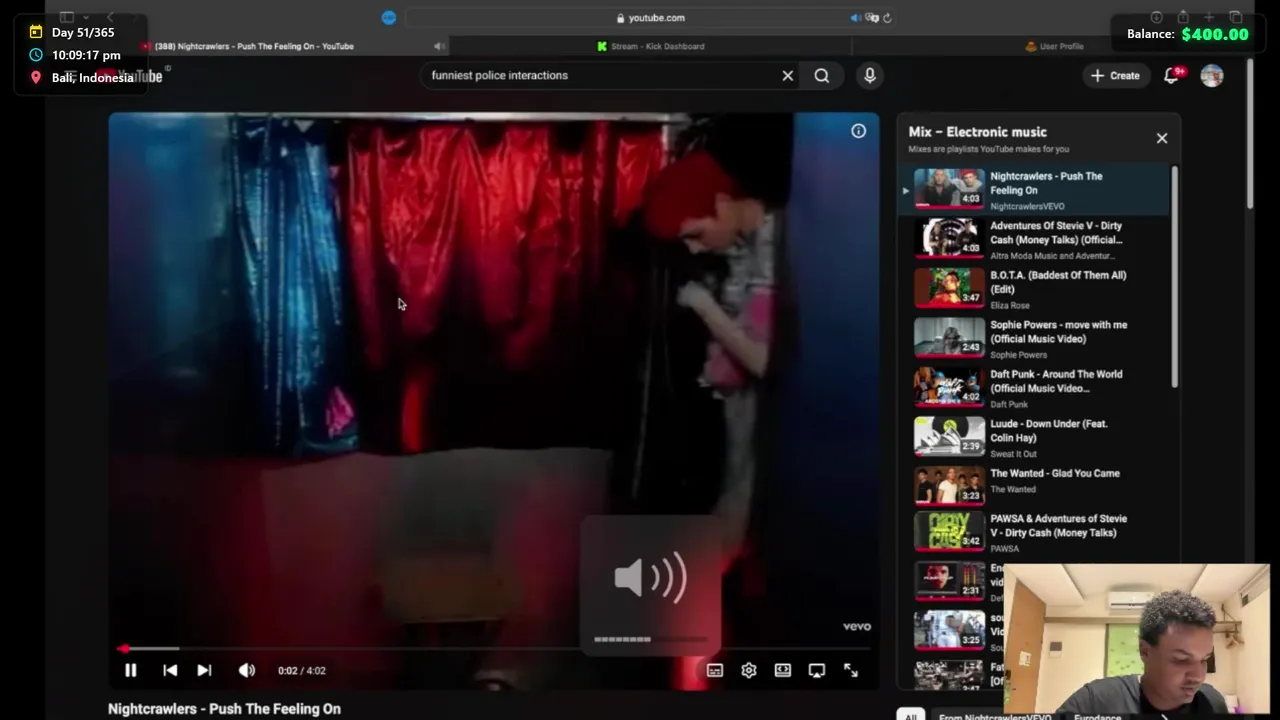Screen dimensions: 1280x720
Task: Select the All filter chip
Action: pos(910,716)
